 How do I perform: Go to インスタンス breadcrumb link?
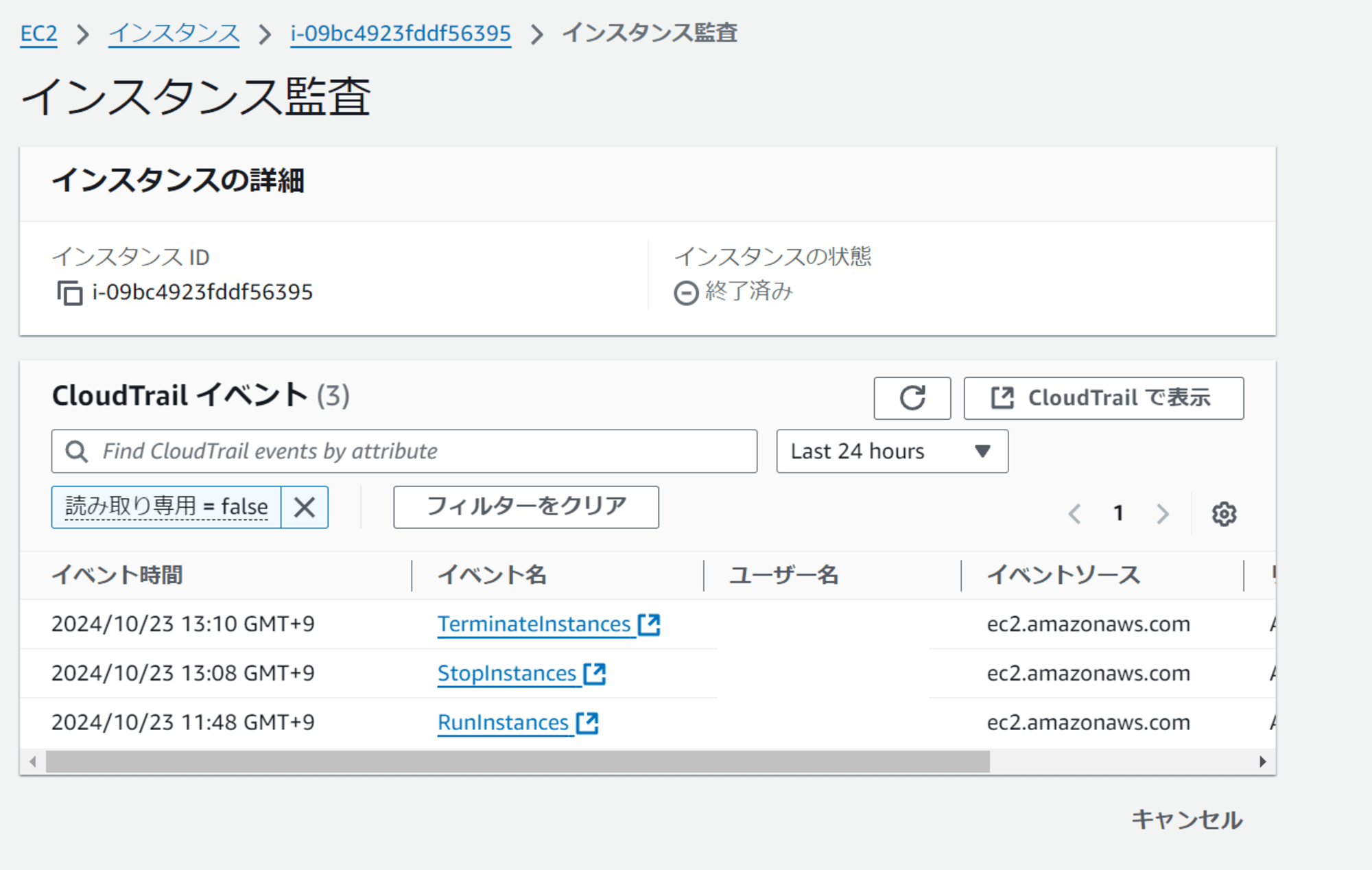pos(174,33)
